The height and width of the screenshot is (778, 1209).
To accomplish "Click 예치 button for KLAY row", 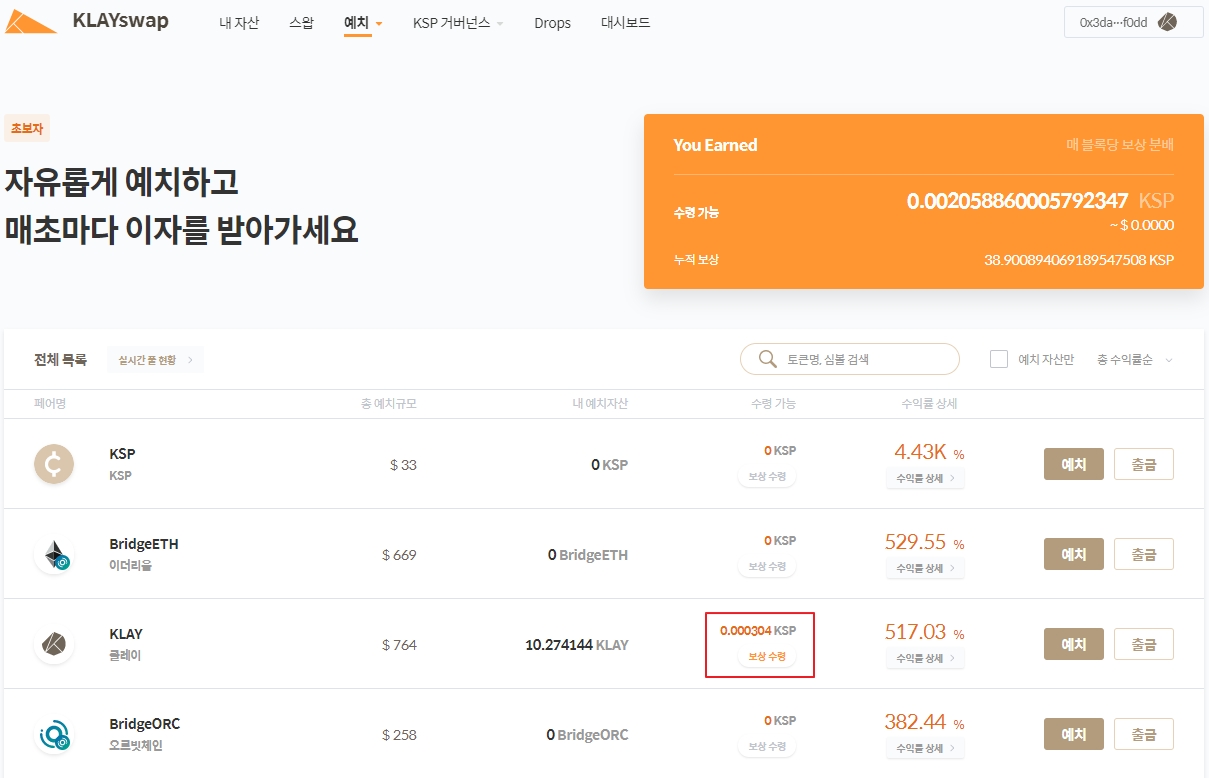I will click(1073, 644).
